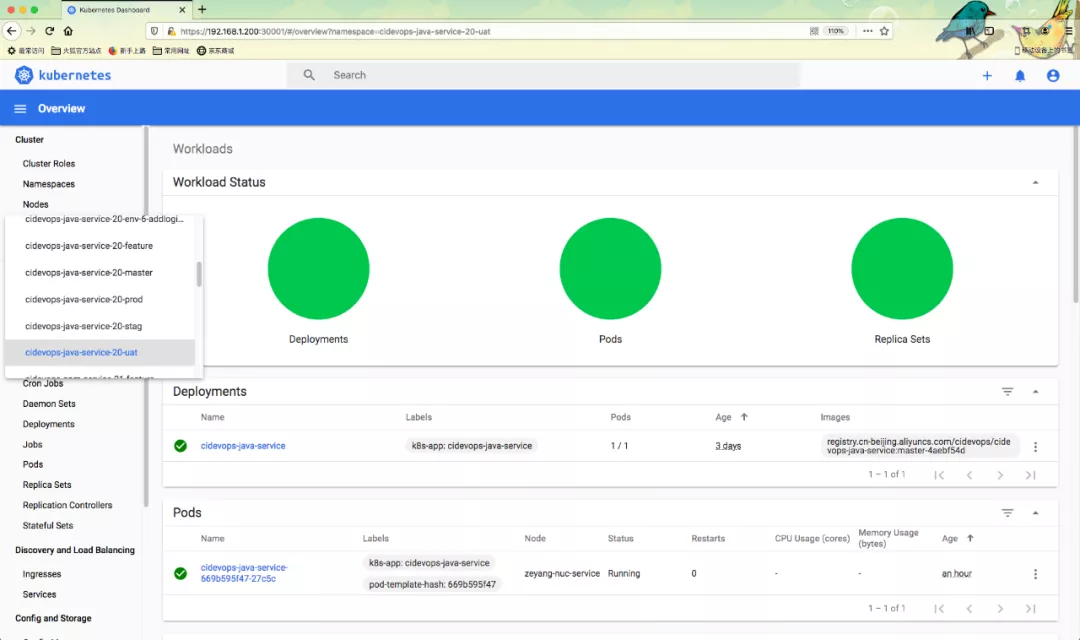Go to Ingresses in the sidebar

[42, 574]
